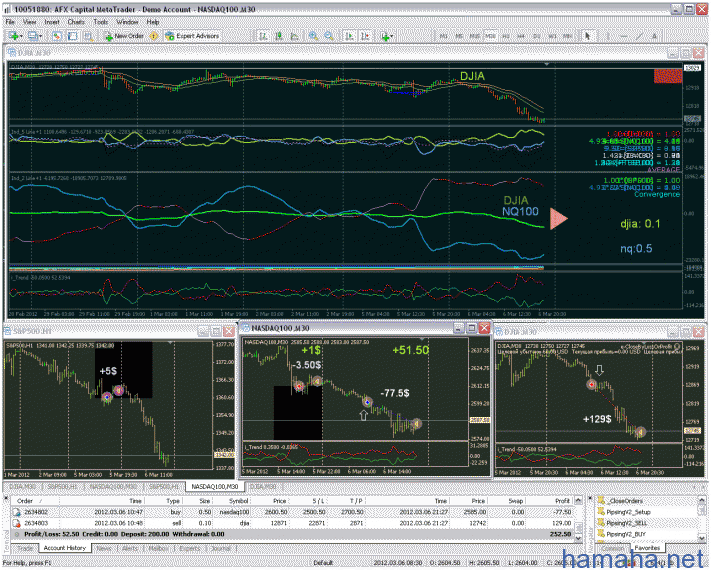Click the New Chart toolbar icon
The width and height of the screenshot is (711, 570).
pyautogui.click(x=13, y=36)
